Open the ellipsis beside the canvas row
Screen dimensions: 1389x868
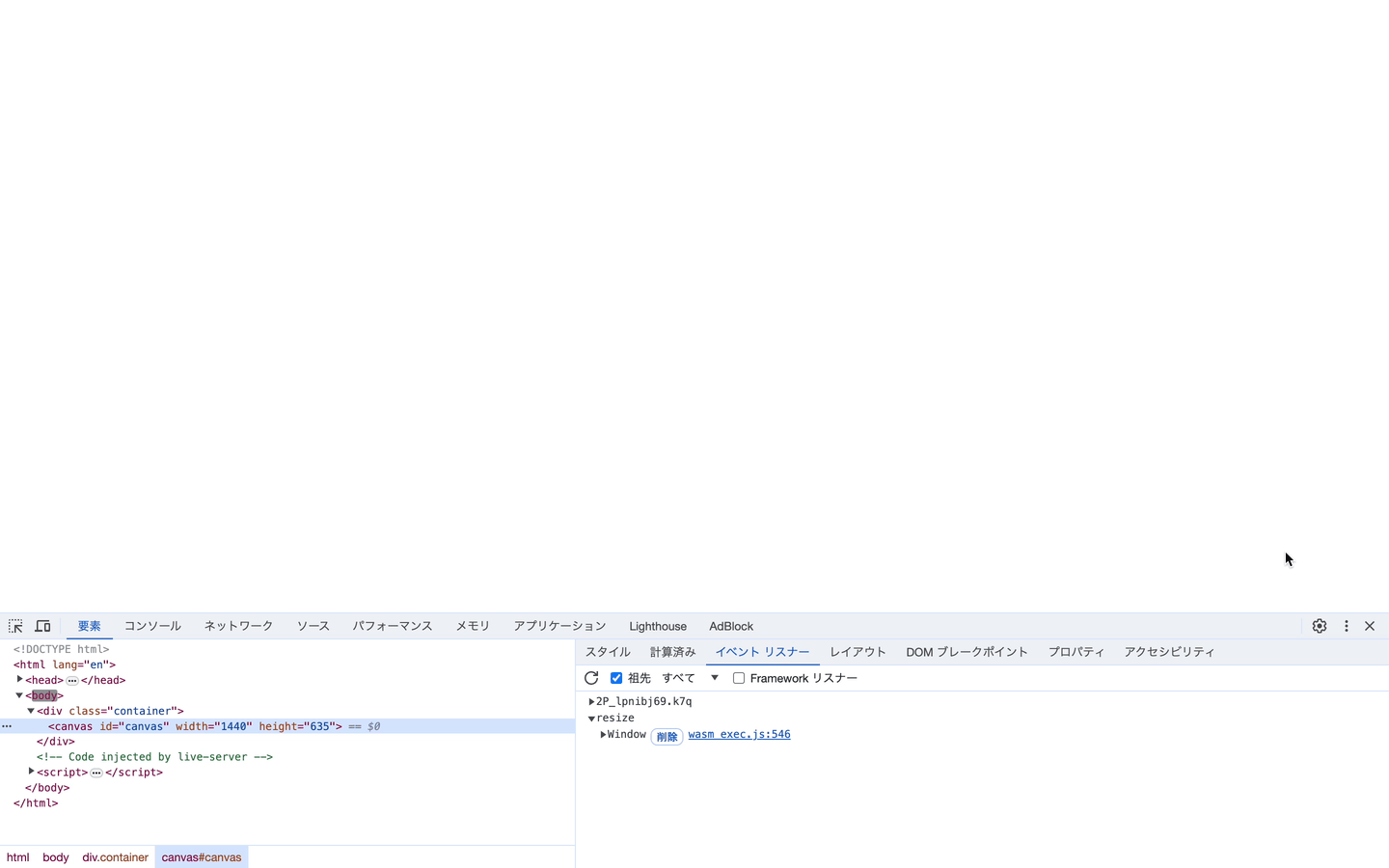[x=7, y=726]
